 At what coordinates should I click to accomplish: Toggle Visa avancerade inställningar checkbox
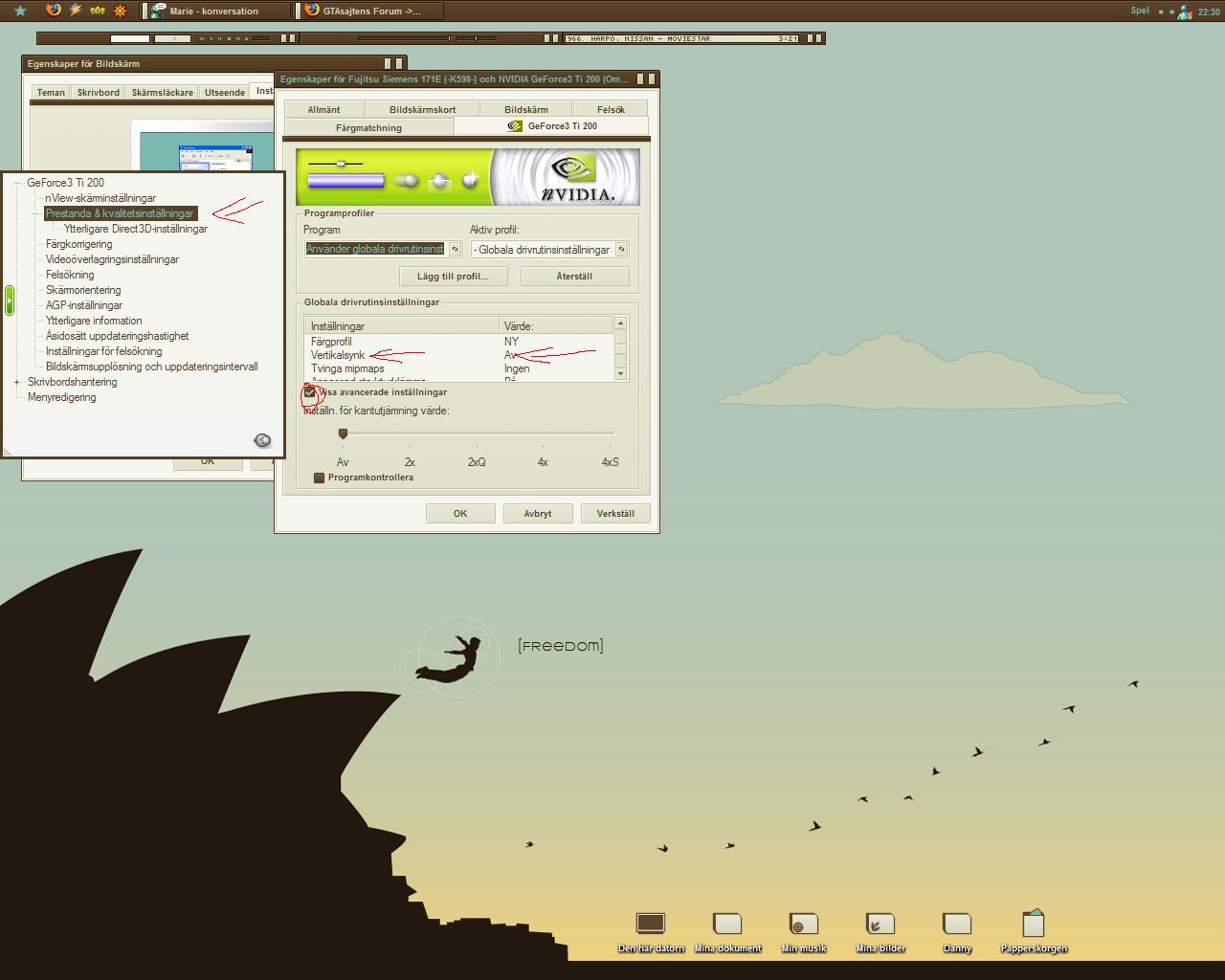pyautogui.click(x=309, y=392)
